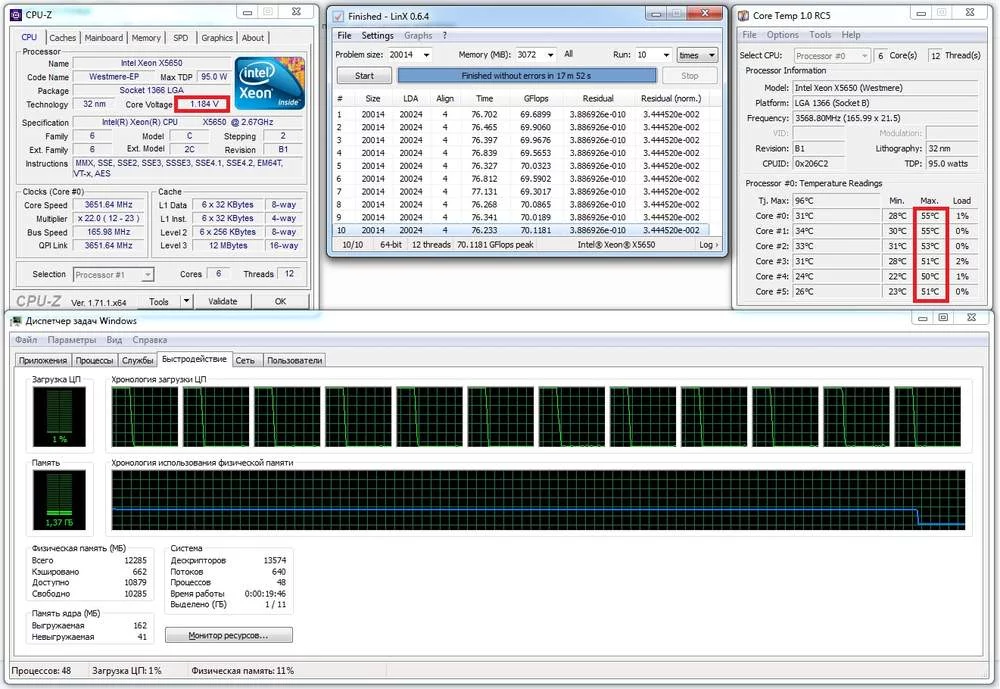Image resolution: width=1000 pixels, height=689 pixels.
Task: Open the Problem size dropdown in LinX
Action: (x=427, y=55)
